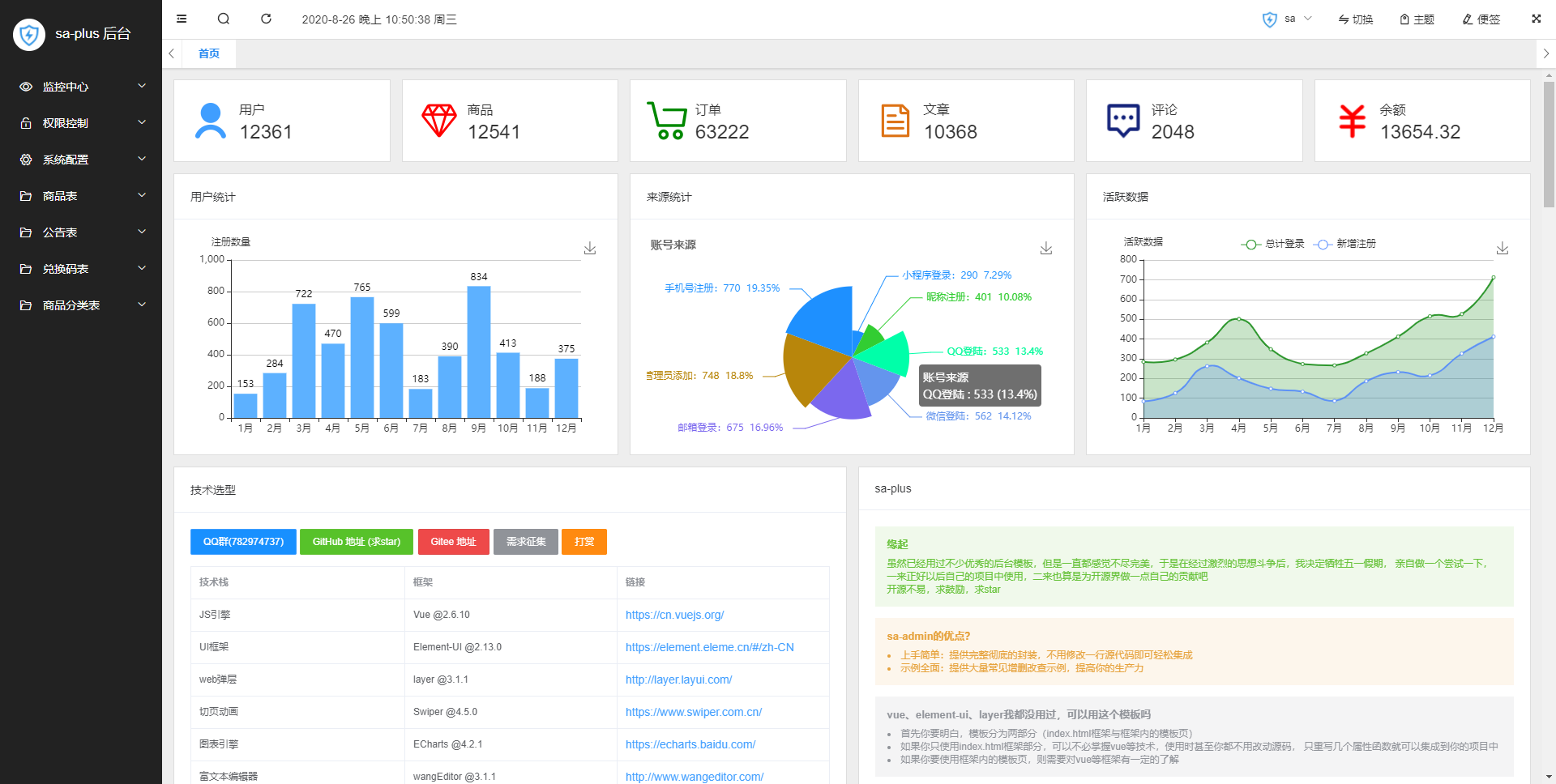Screen dimensions: 1556x784
Task: Click the refresh icon in header
Action: 266,19
